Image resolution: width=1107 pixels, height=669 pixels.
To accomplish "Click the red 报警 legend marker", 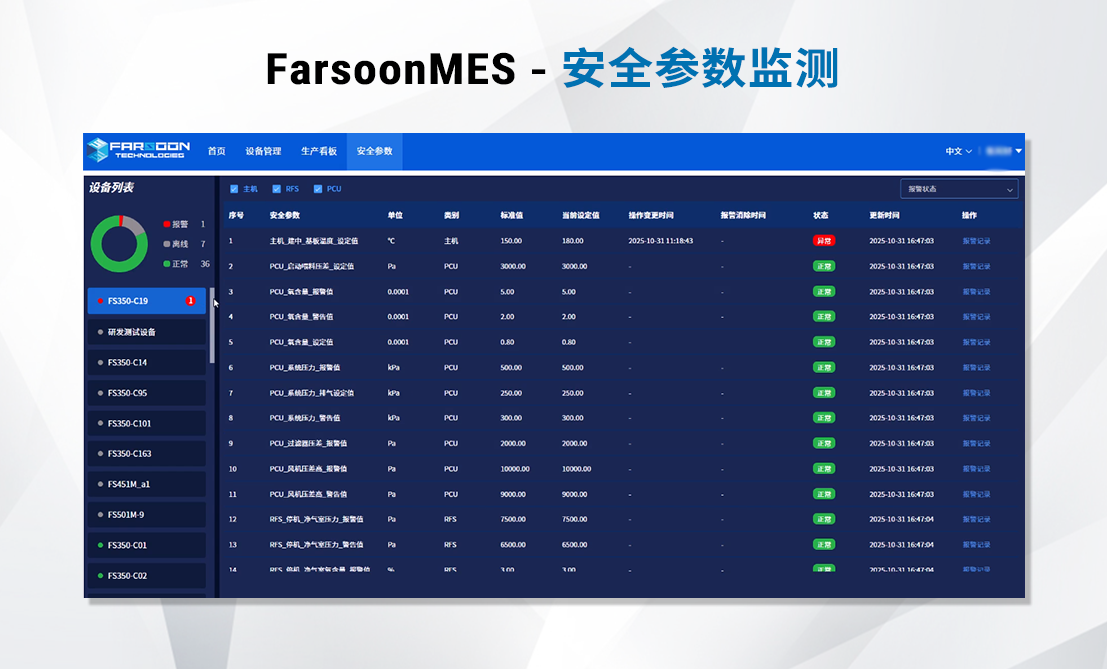I will pos(166,224).
